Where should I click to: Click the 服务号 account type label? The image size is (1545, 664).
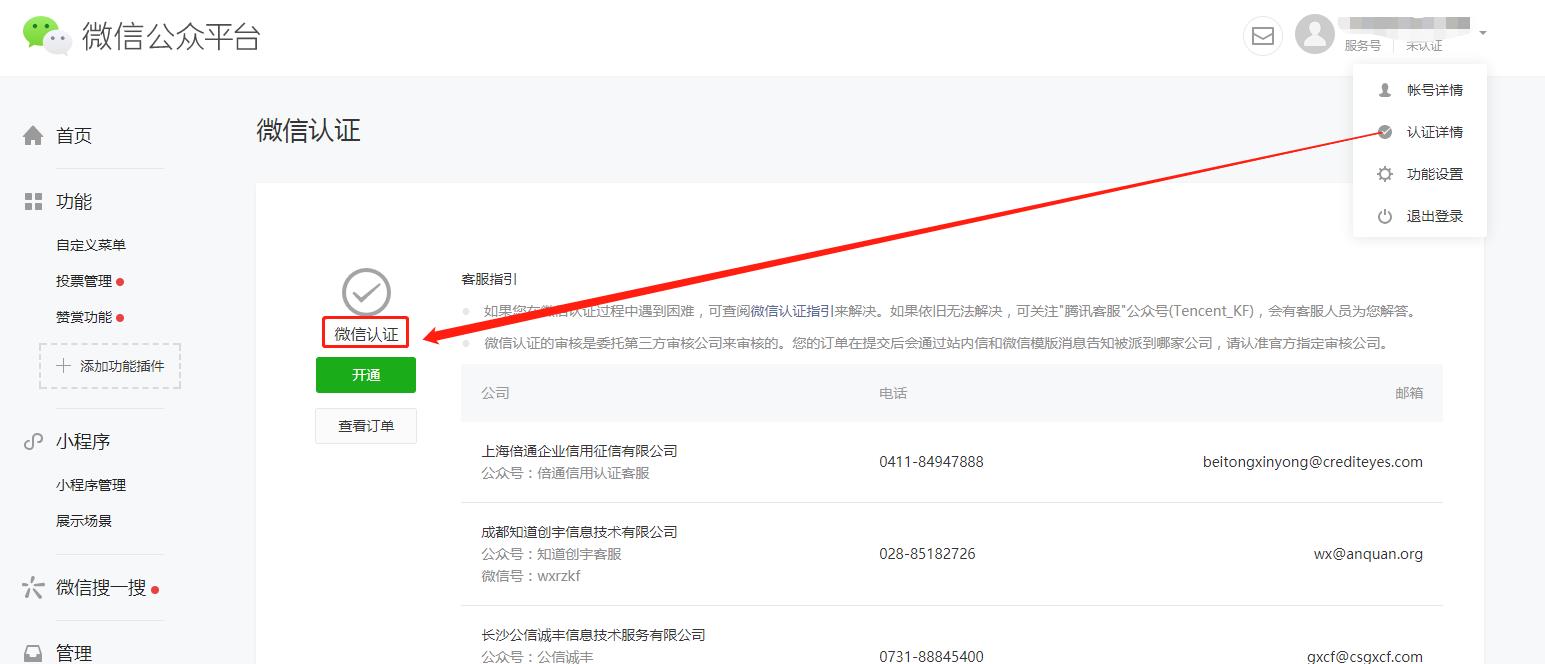click(x=1362, y=46)
